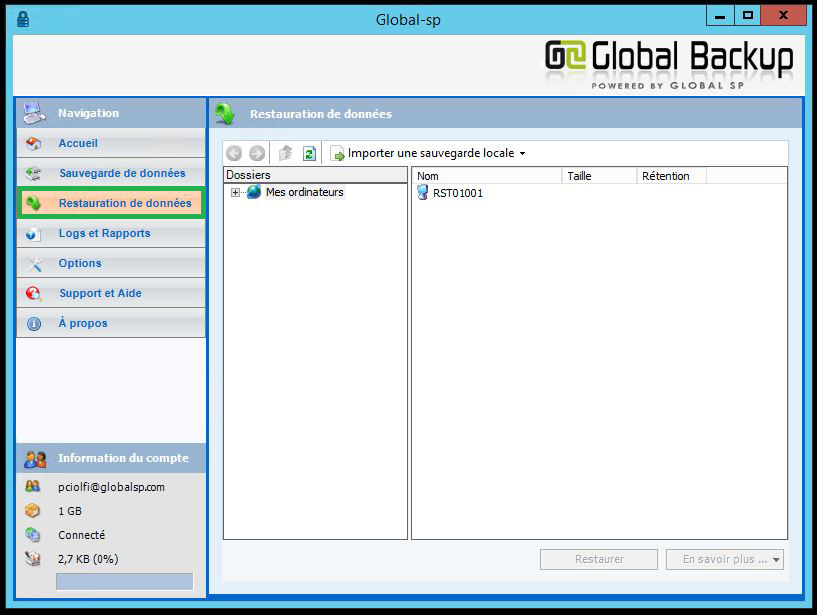
Task: Click Importer une sauvegarde locale label
Action: coord(431,153)
